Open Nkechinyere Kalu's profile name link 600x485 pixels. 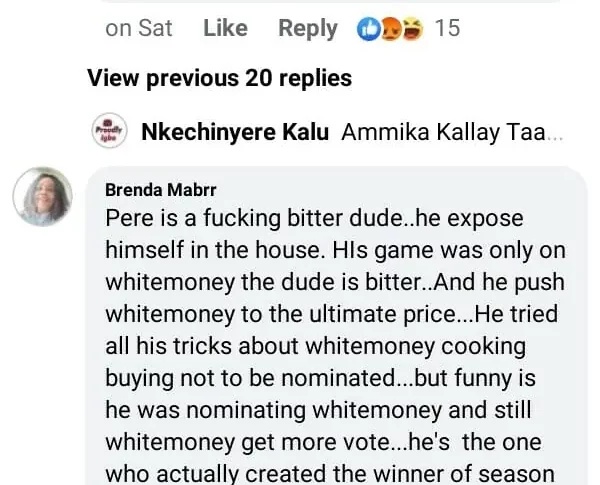(235, 133)
